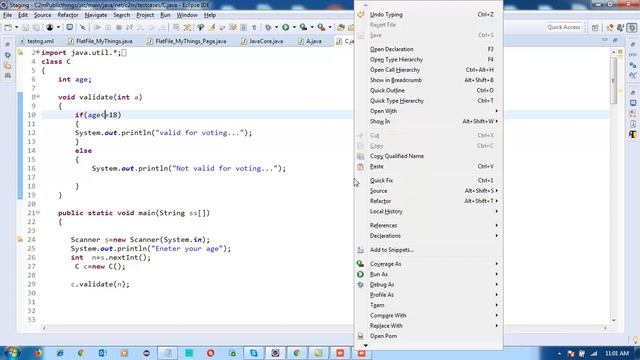The image size is (640, 360).
Task: Switch to A.java editor tab
Action: 310,41
